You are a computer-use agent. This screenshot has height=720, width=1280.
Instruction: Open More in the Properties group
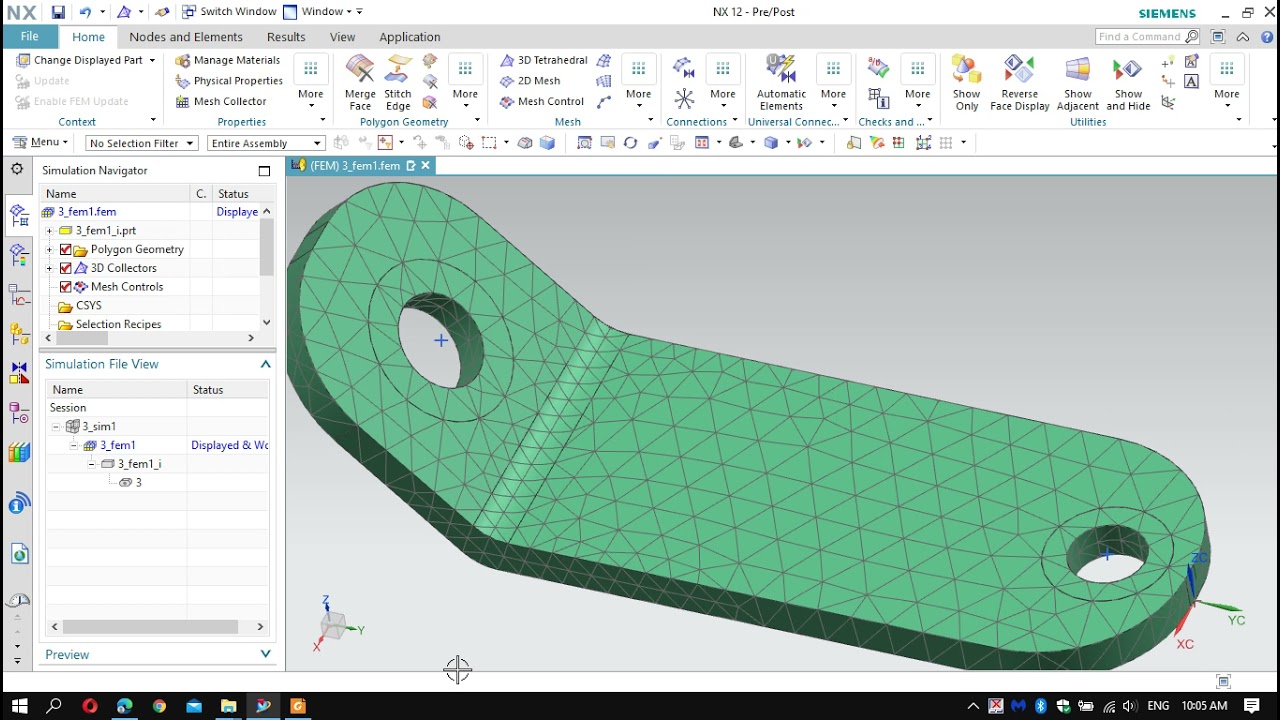[311, 83]
